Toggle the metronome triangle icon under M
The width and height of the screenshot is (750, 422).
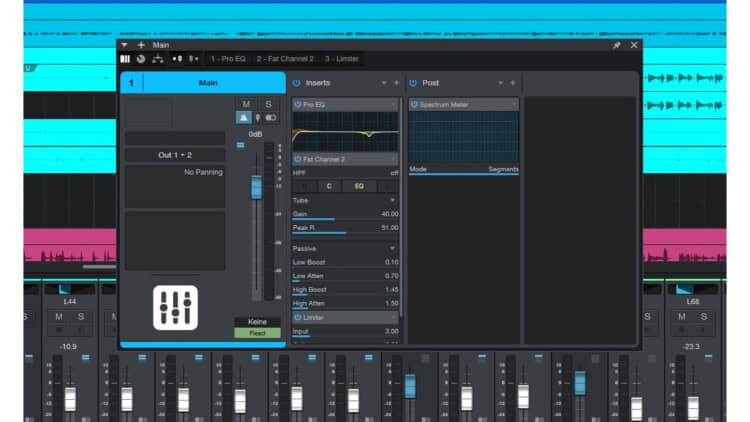(x=244, y=117)
